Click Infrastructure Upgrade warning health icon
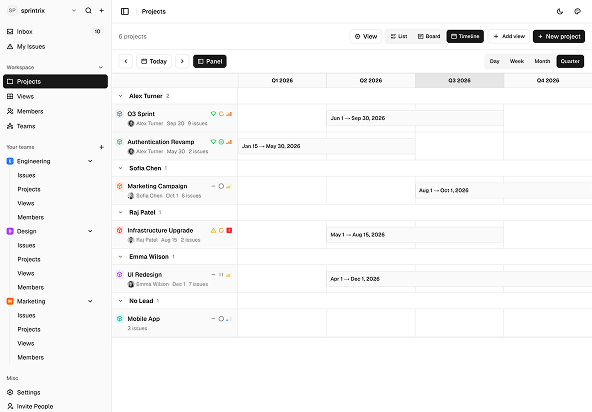592x412 pixels. (213, 230)
